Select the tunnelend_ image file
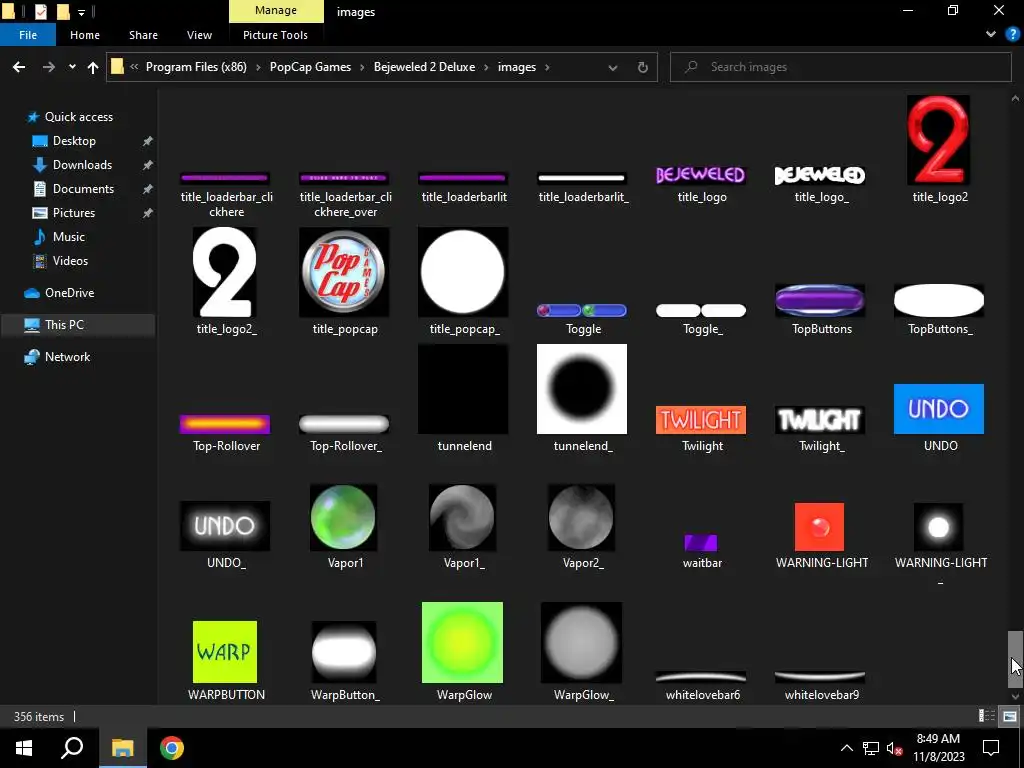The image size is (1024, 768). (x=582, y=389)
